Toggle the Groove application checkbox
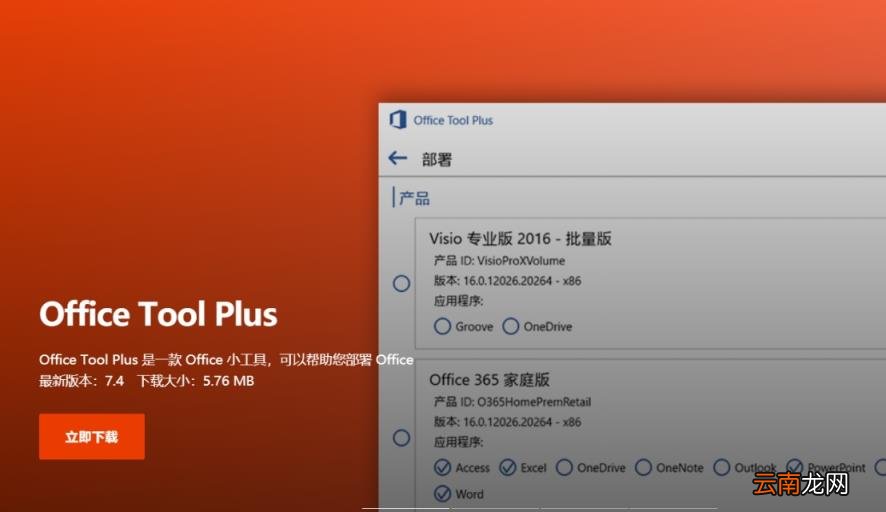Viewport: 886px width, 512px height. click(x=442, y=326)
